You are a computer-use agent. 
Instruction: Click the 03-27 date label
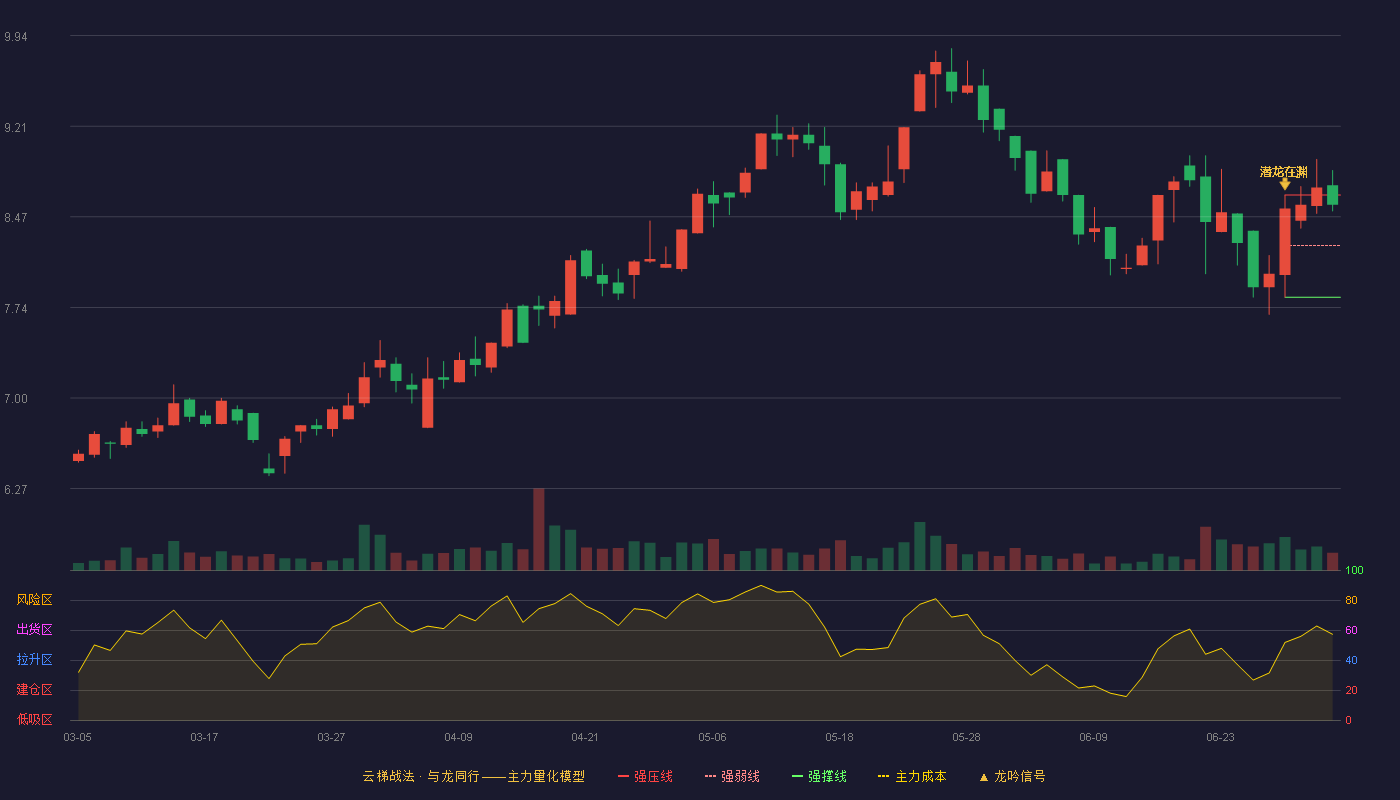[331, 737]
